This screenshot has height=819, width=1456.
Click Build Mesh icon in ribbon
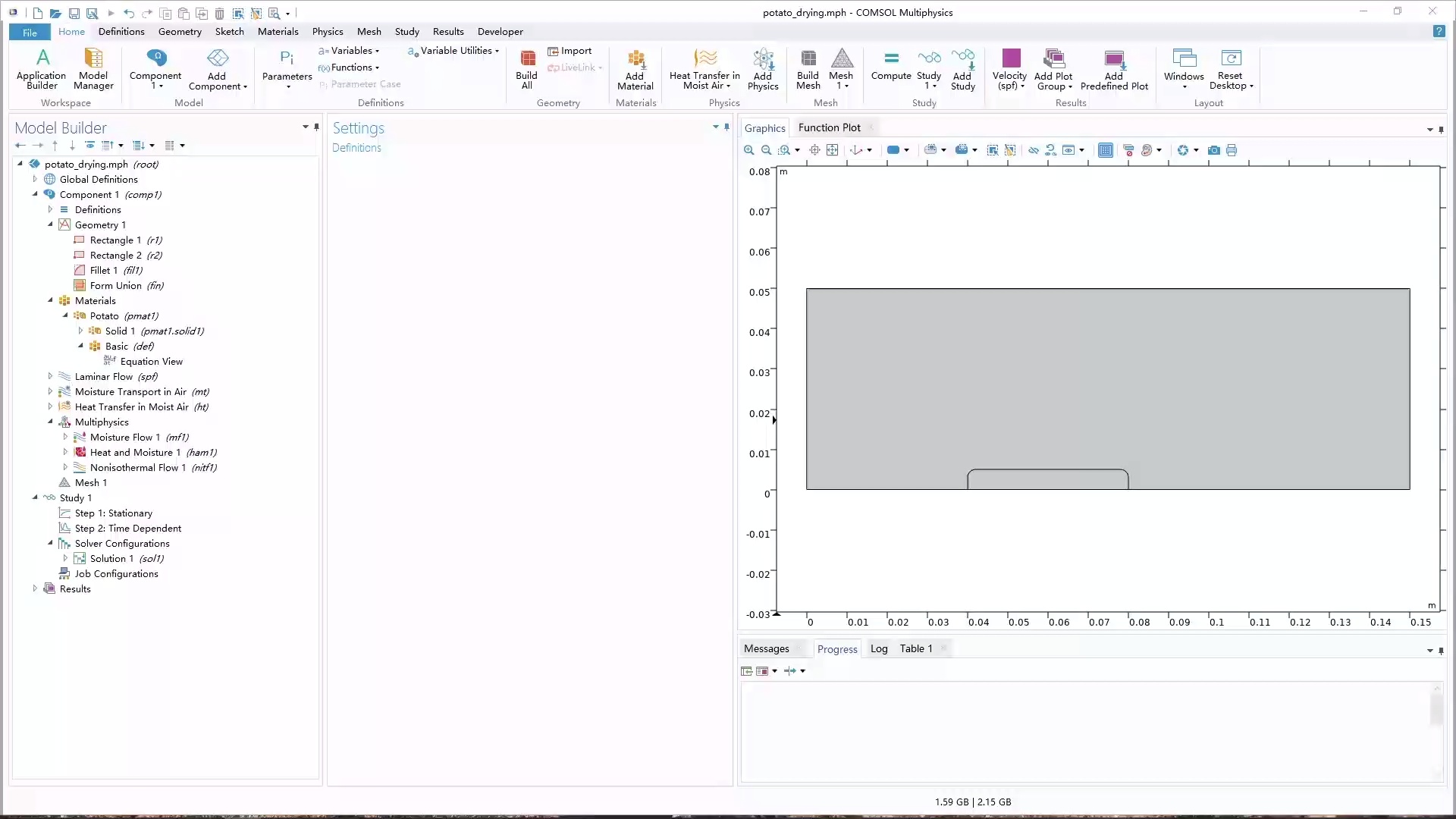click(808, 58)
